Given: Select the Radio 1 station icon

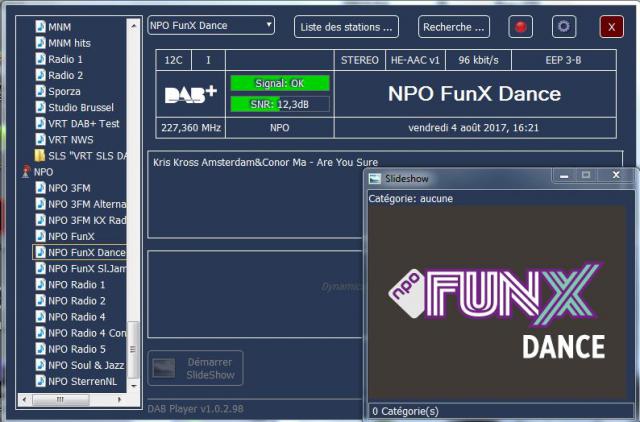Looking at the screenshot, I should point(40,59).
